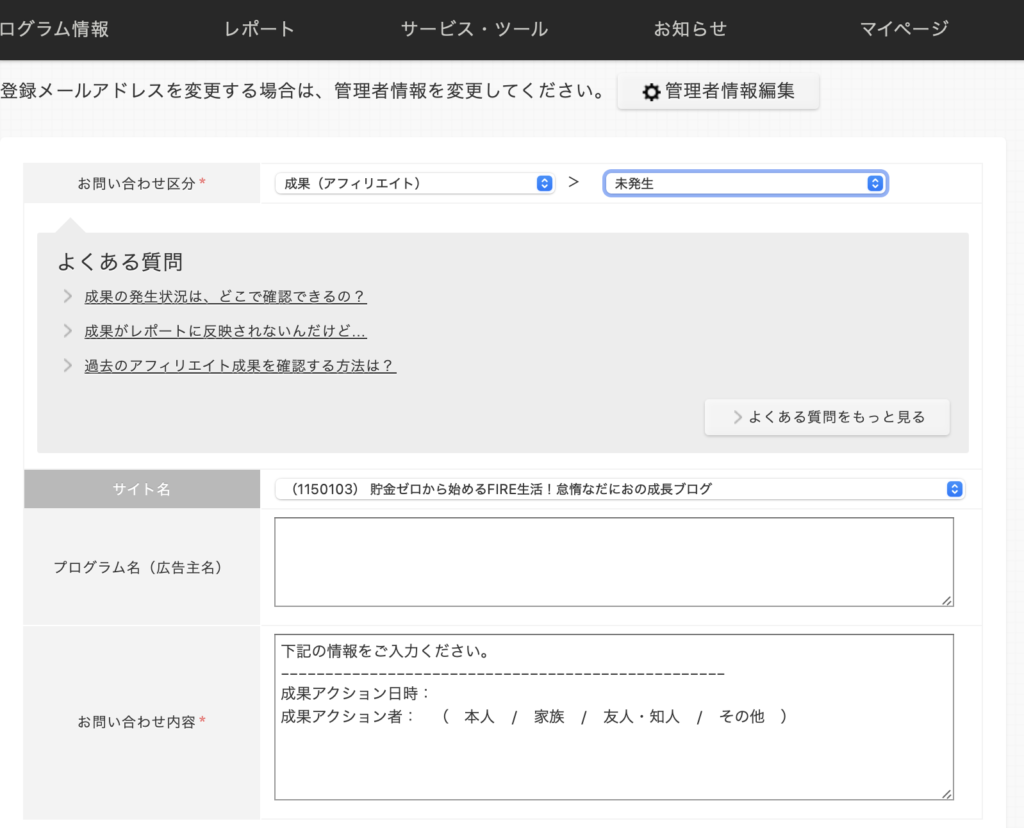The height and width of the screenshot is (828, 1024).
Task: Click the chevron before 成果がレポートに反映されないんだけど…
Action: pos(67,331)
